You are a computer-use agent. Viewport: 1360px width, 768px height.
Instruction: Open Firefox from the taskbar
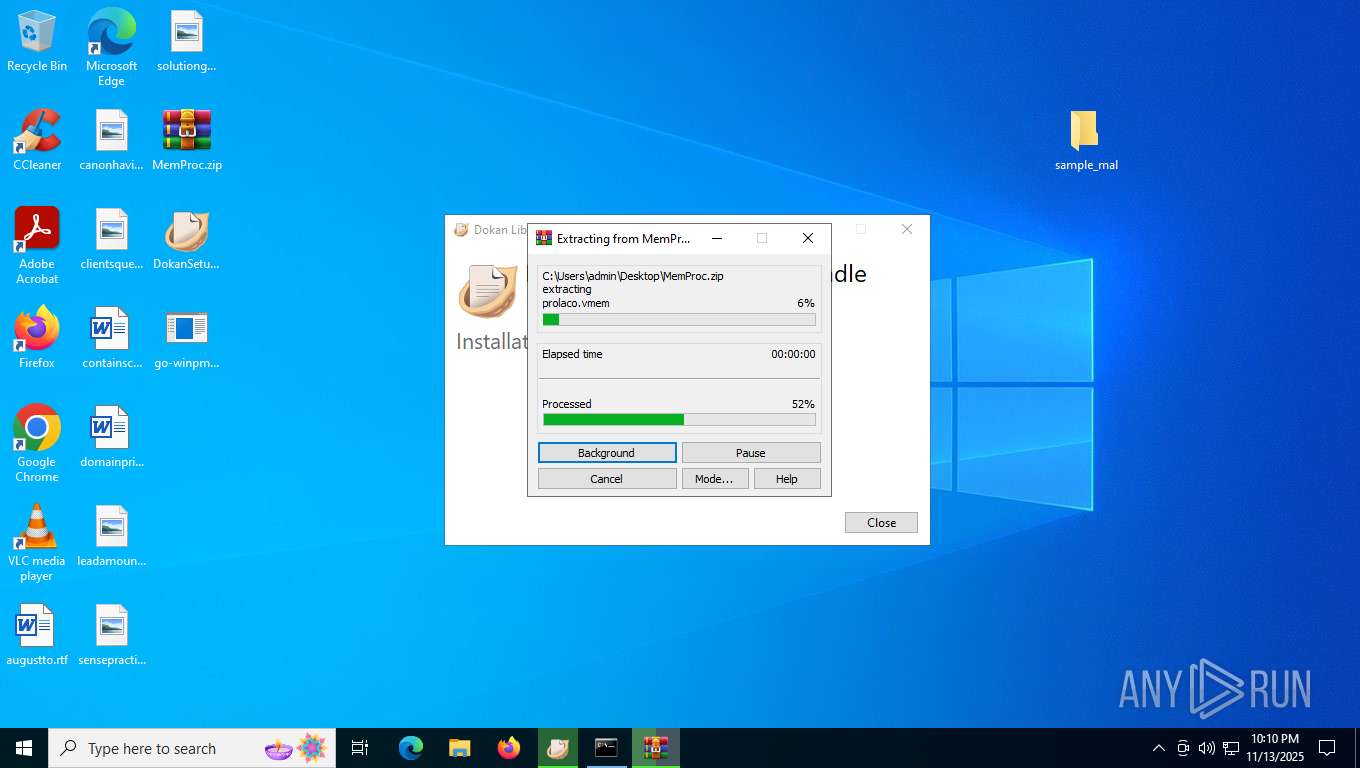509,748
